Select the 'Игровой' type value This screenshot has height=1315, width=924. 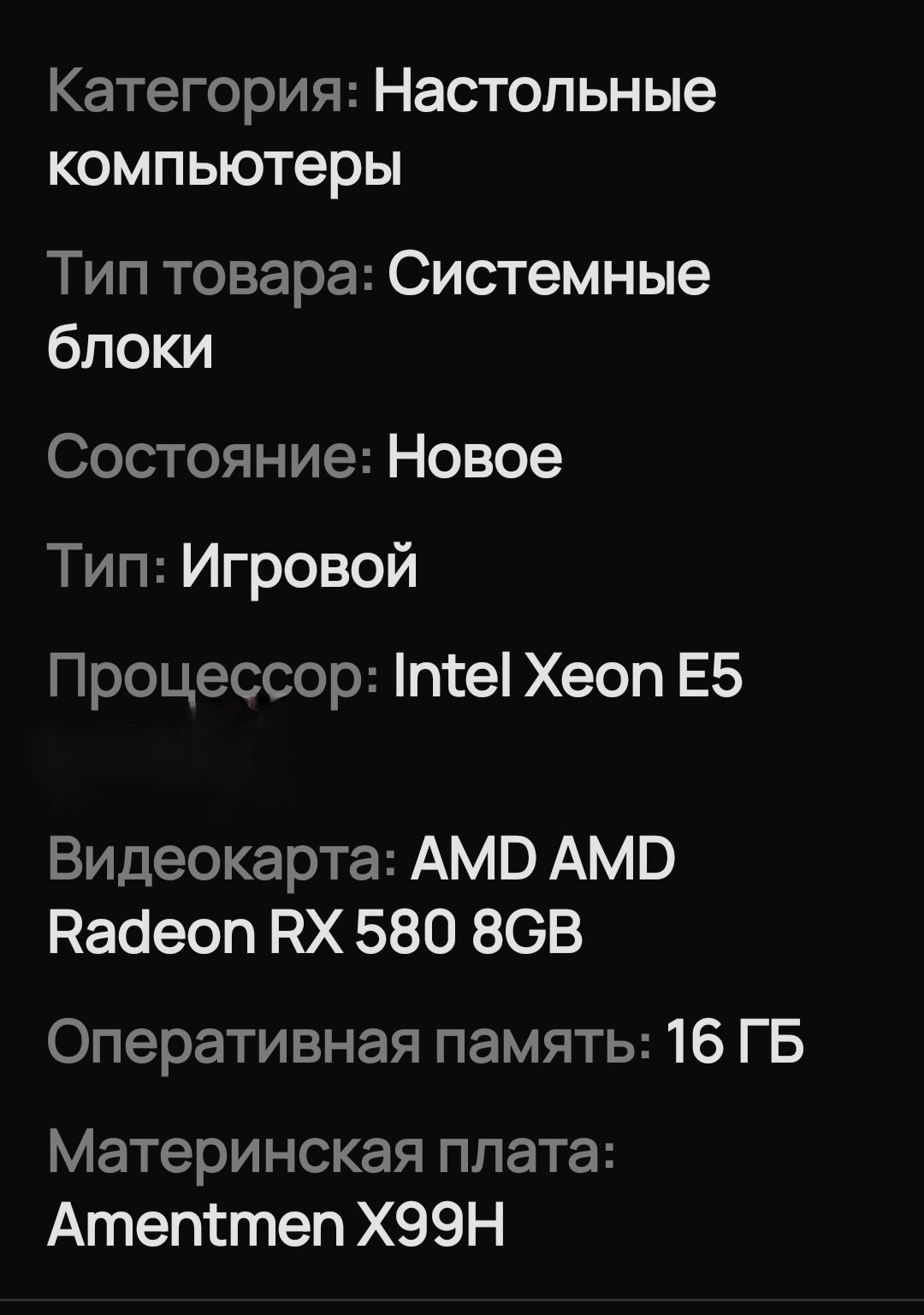point(299,566)
